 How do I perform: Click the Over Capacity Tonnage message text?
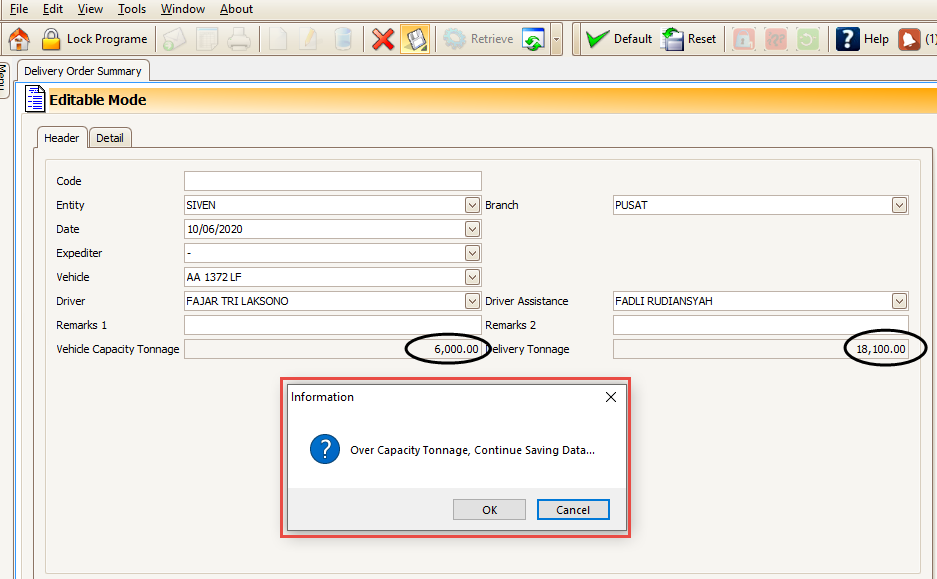(472, 450)
